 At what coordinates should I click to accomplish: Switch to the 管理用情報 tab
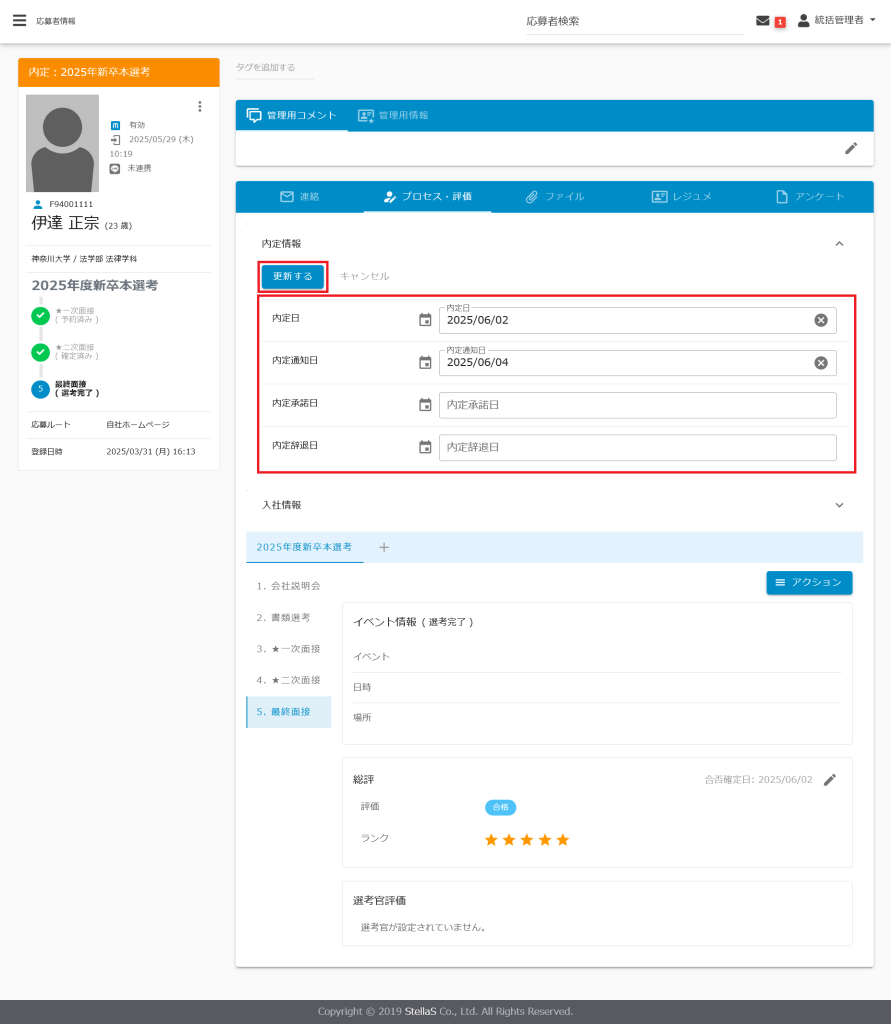click(393, 115)
